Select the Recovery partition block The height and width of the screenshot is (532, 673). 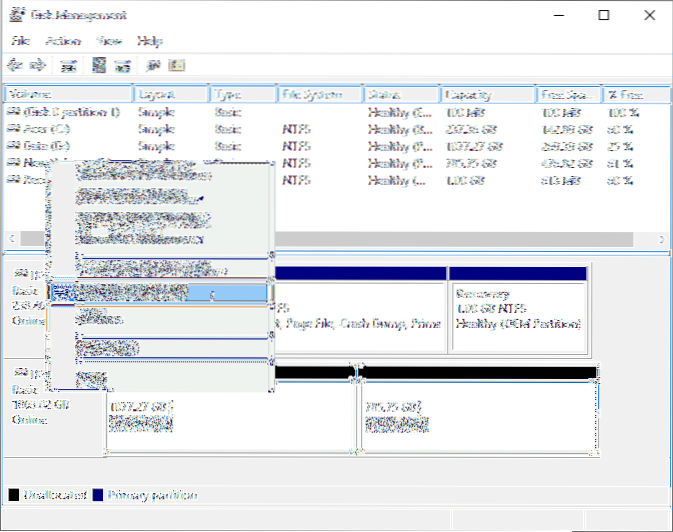(x=519, y=310)
